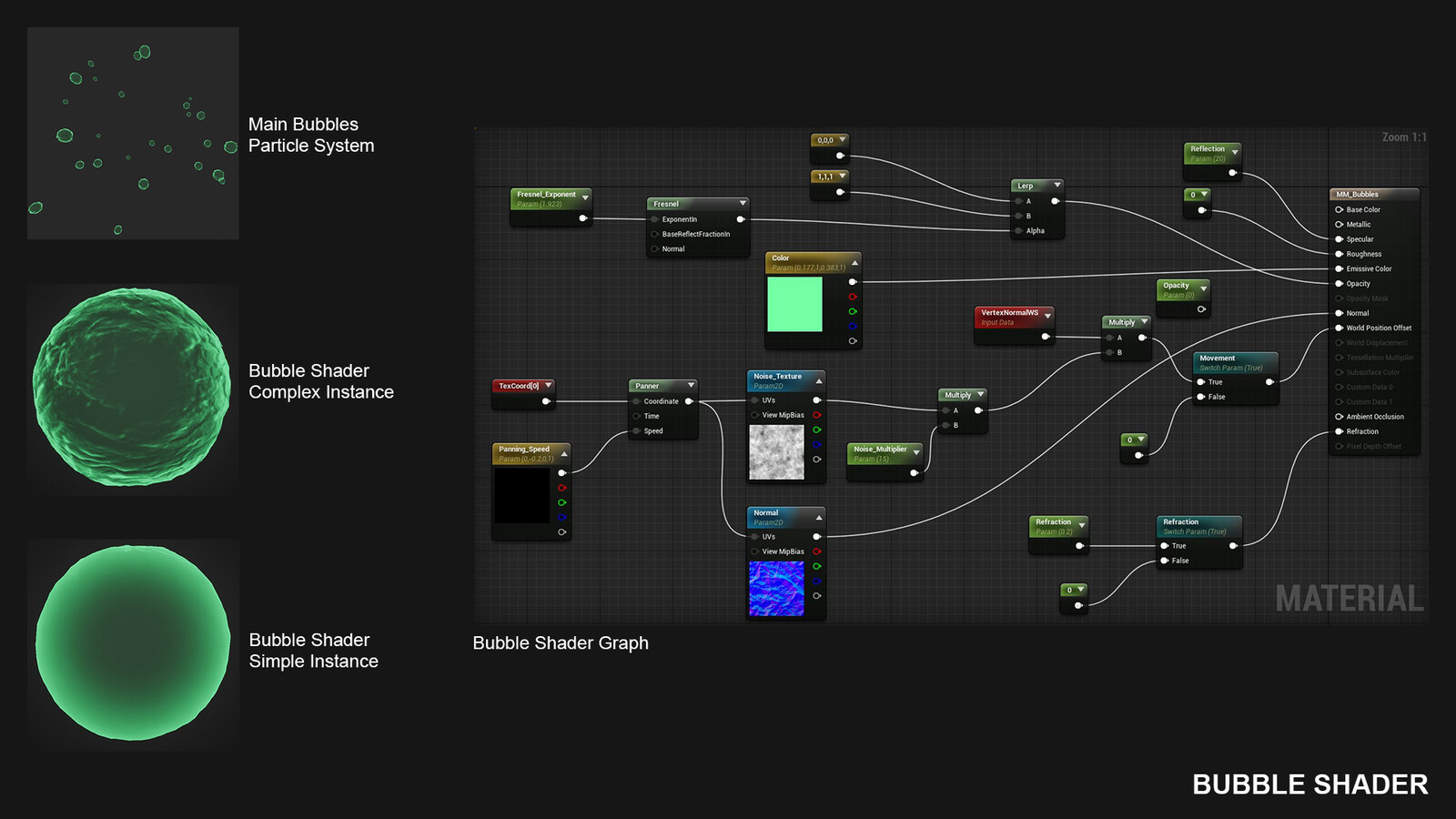The height and width of the screenshot is (819, 1456).
Task: Select the False input of the Refraction switch
Action: (x=1166, y=561)
